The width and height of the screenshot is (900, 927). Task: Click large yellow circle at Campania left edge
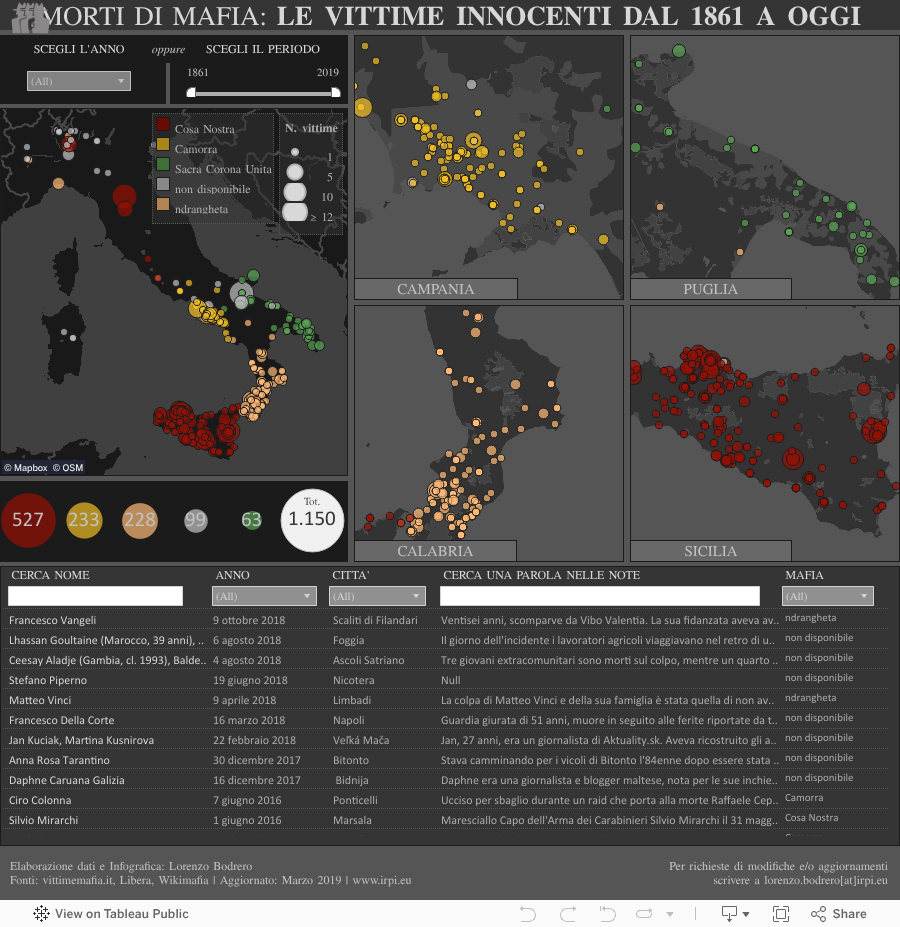pos(362,107)
